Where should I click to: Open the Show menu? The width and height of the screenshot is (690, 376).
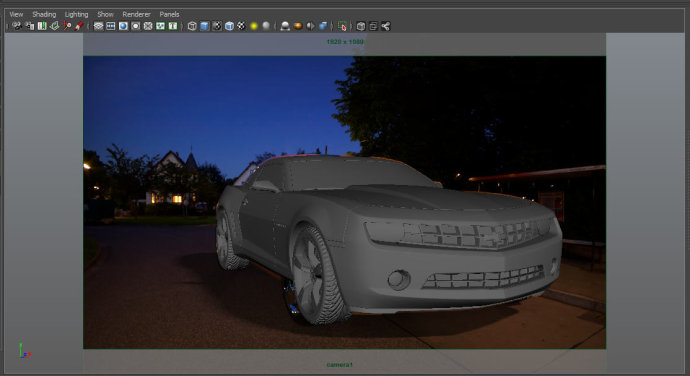click(x=105, y=15)
